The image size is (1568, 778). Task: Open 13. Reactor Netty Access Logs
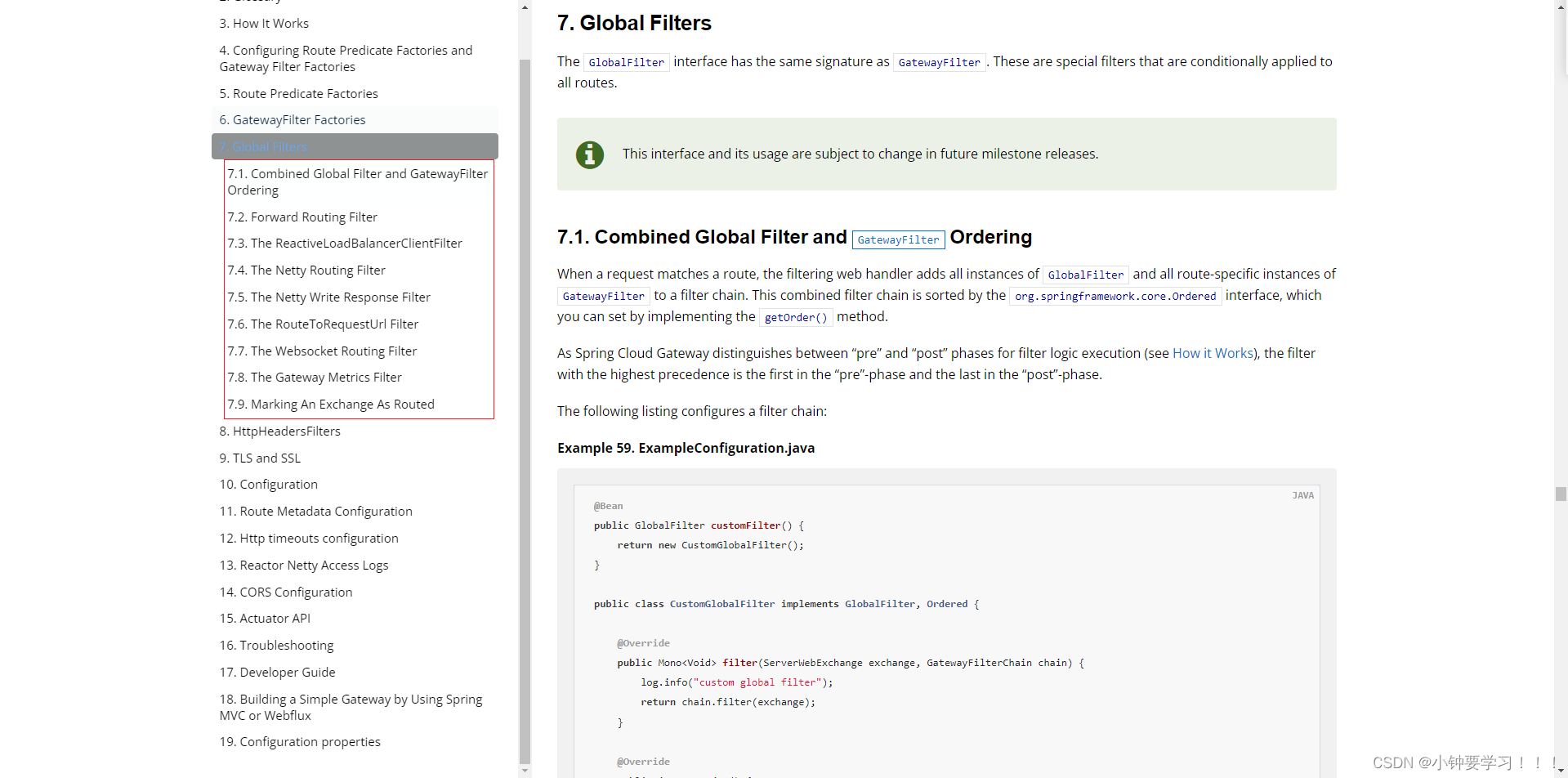coord(304,566)
